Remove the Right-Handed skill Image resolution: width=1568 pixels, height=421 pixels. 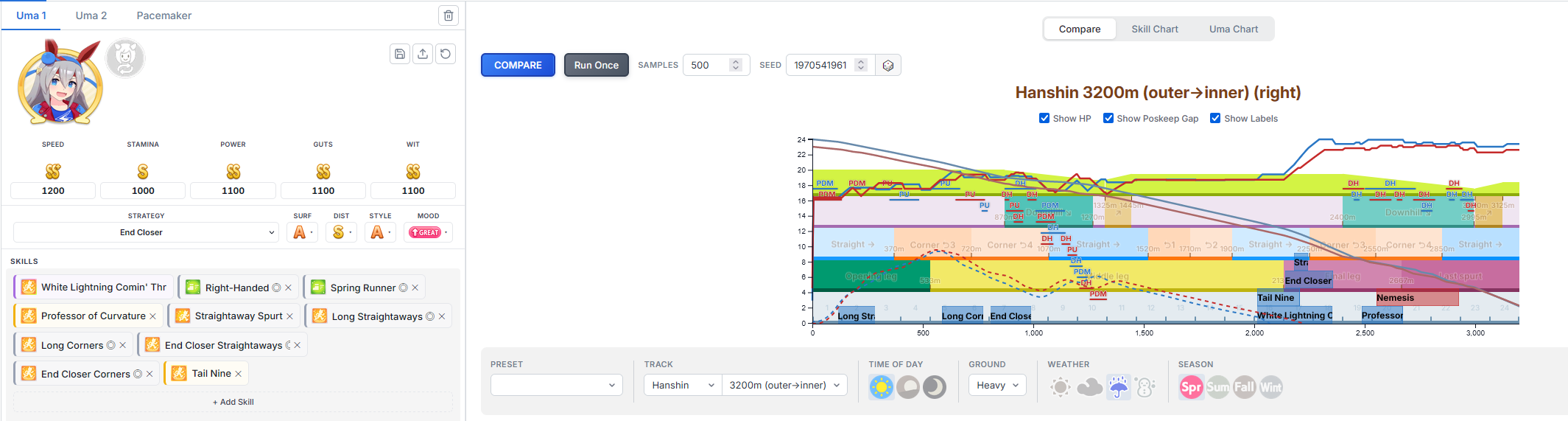(x=289, y=288)
